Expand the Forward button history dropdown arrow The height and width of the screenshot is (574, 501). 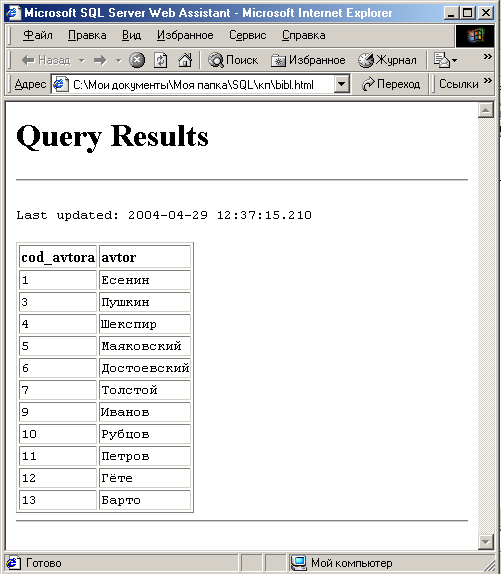click(x=118, y=60)
